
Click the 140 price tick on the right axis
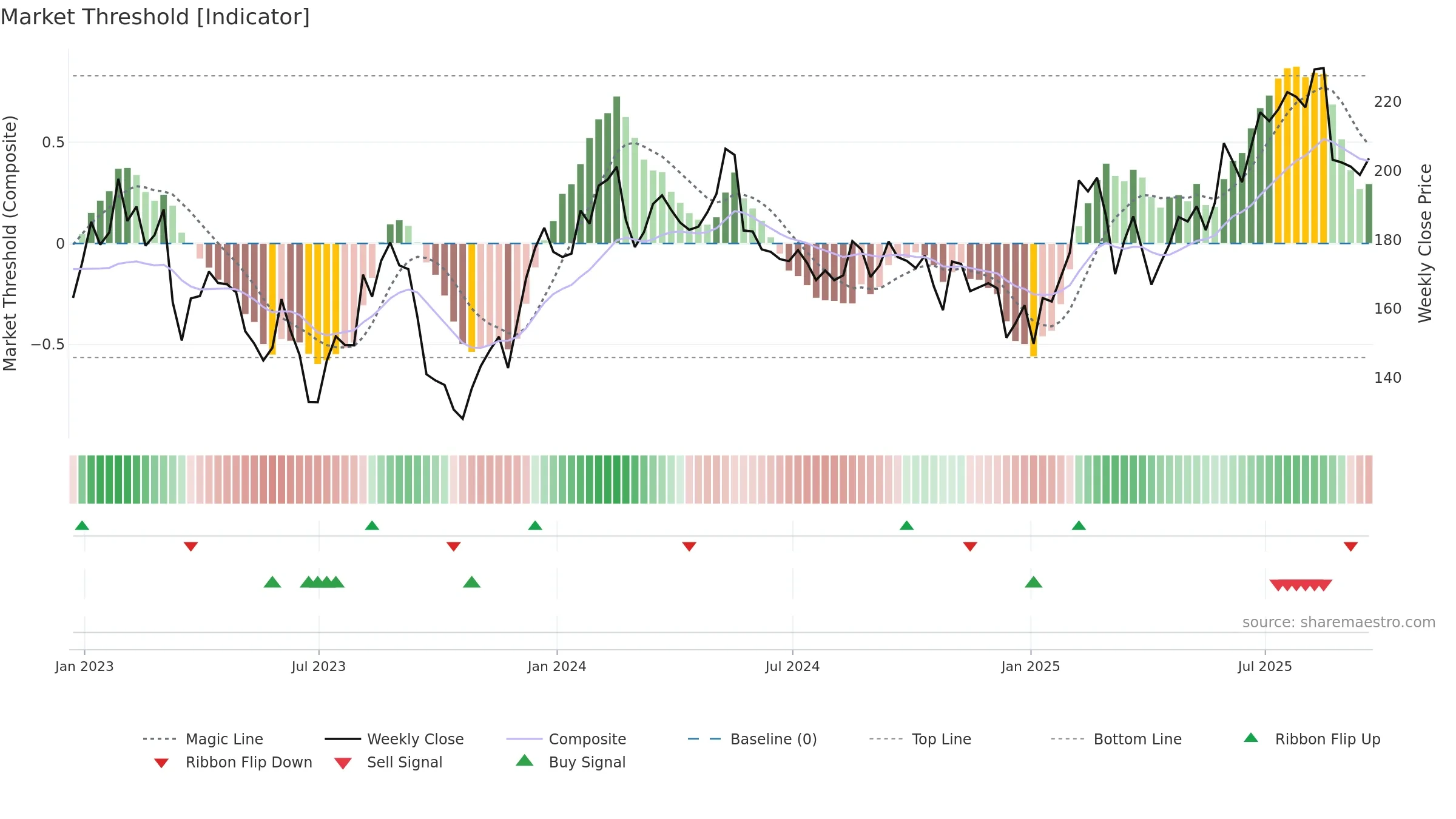pos(1387,378)
